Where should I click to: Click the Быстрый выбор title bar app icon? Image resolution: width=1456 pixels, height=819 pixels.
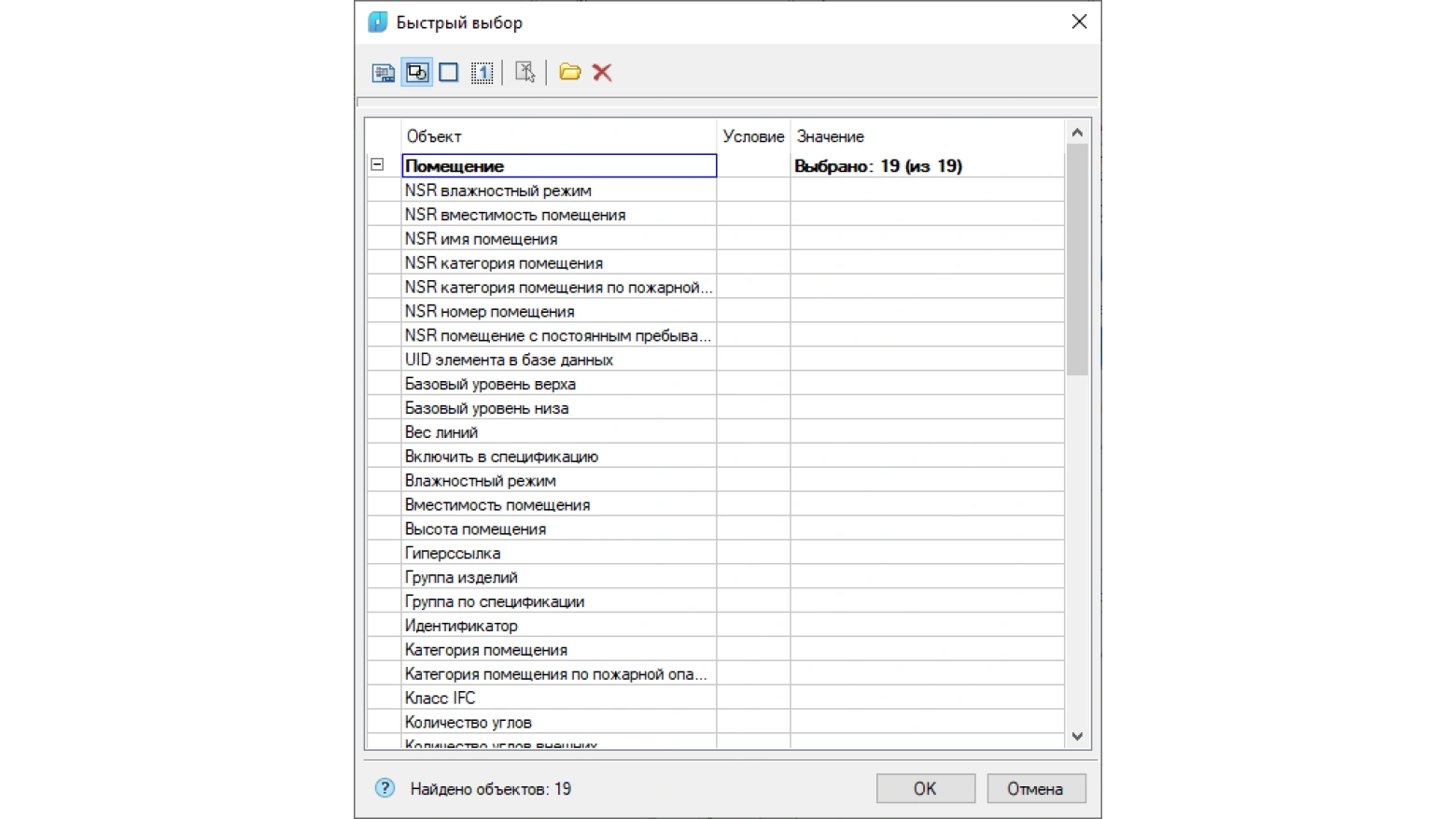pyautogui.click(x=377, y=22)
